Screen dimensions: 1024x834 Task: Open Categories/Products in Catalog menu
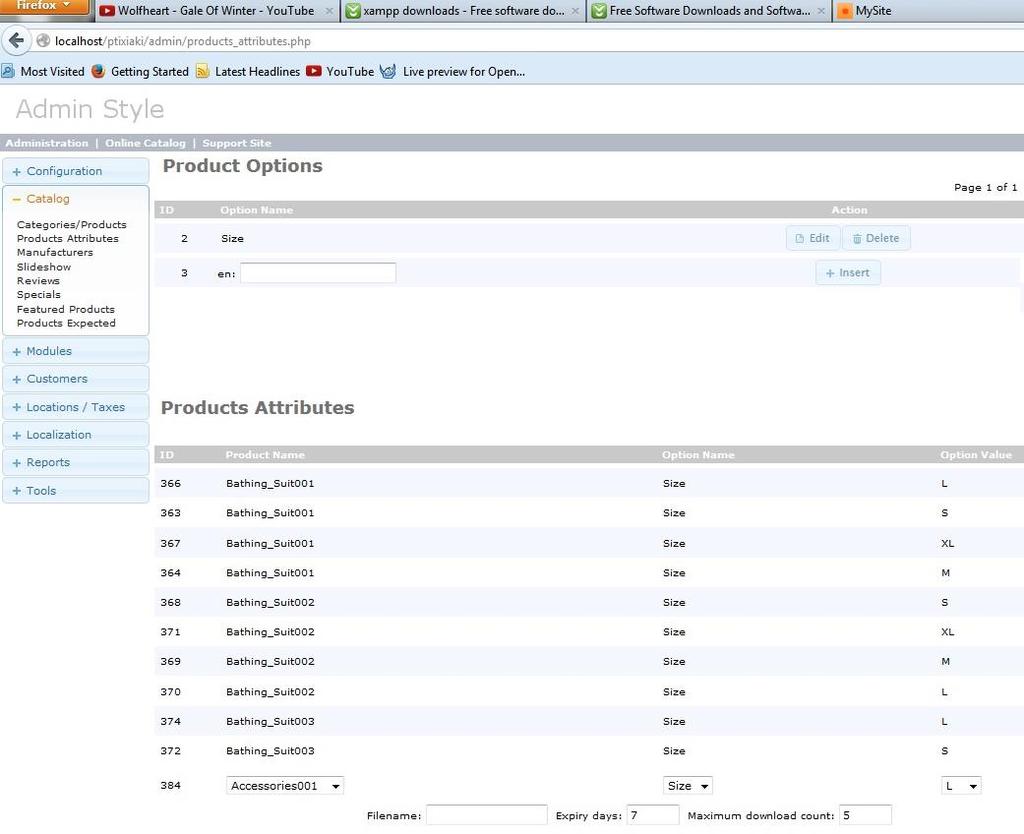click(72, 225)
